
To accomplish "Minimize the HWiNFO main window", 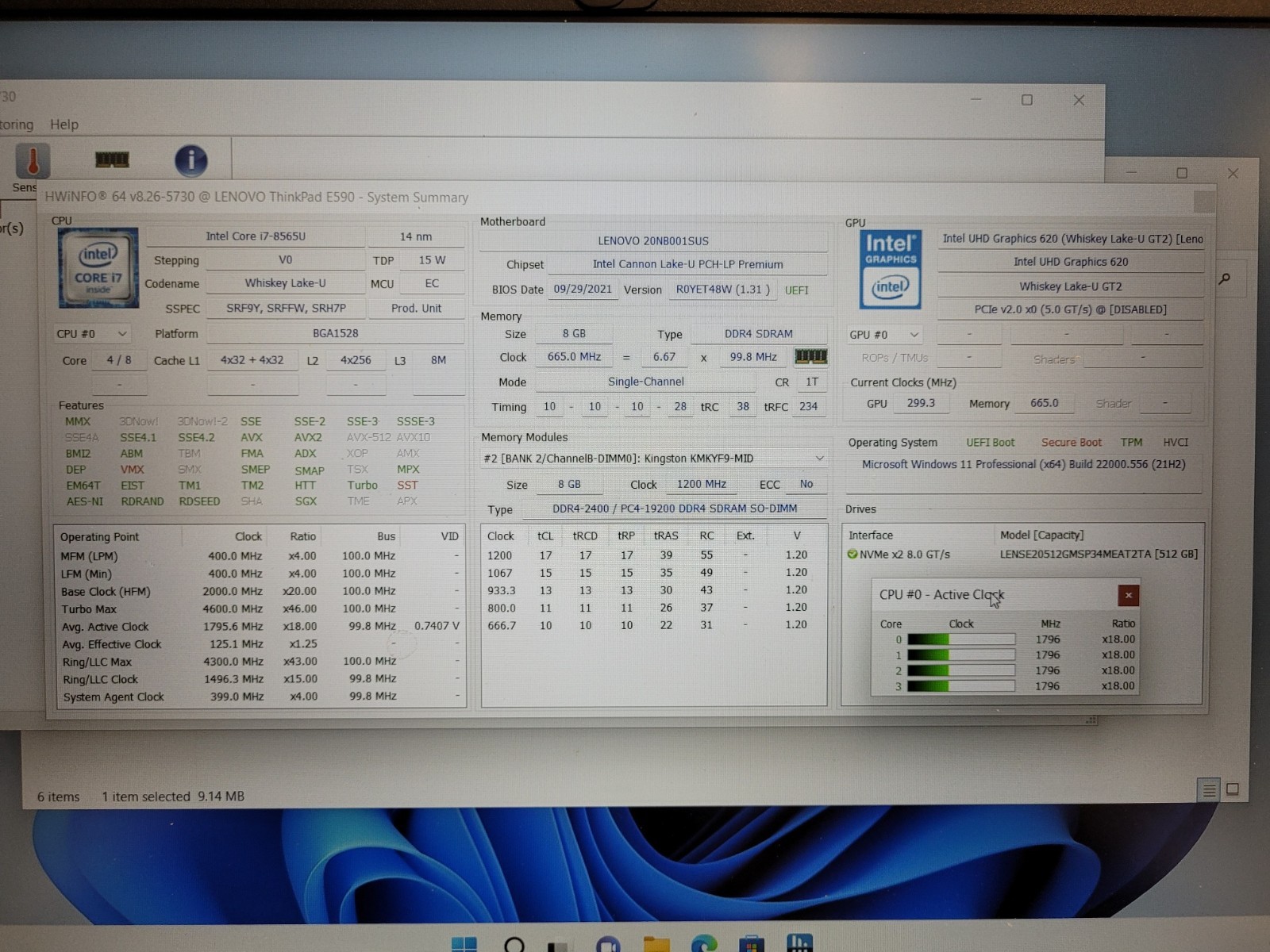I will point(976,100).
